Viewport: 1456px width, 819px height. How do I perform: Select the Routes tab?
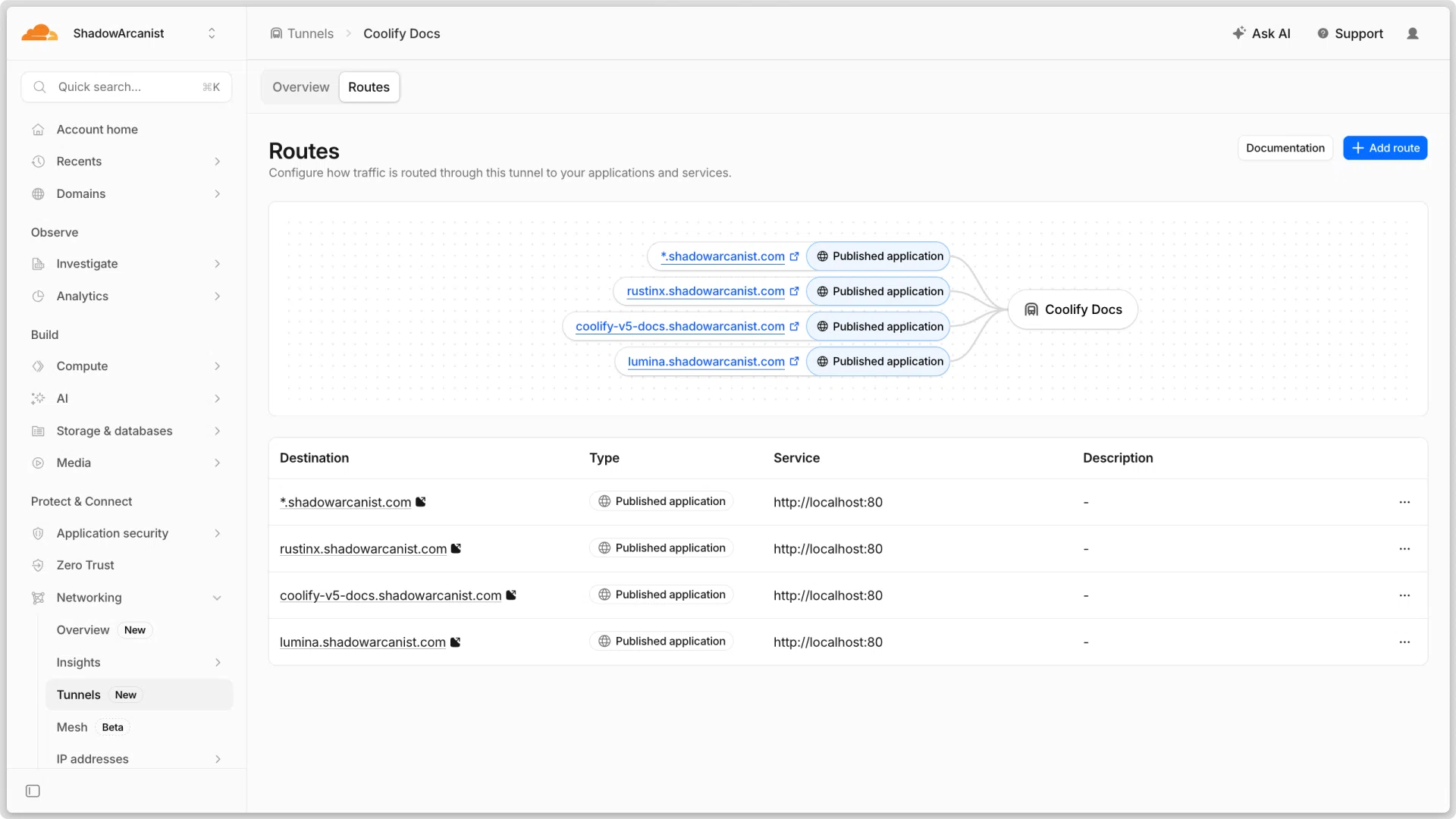tap(369, 87)
